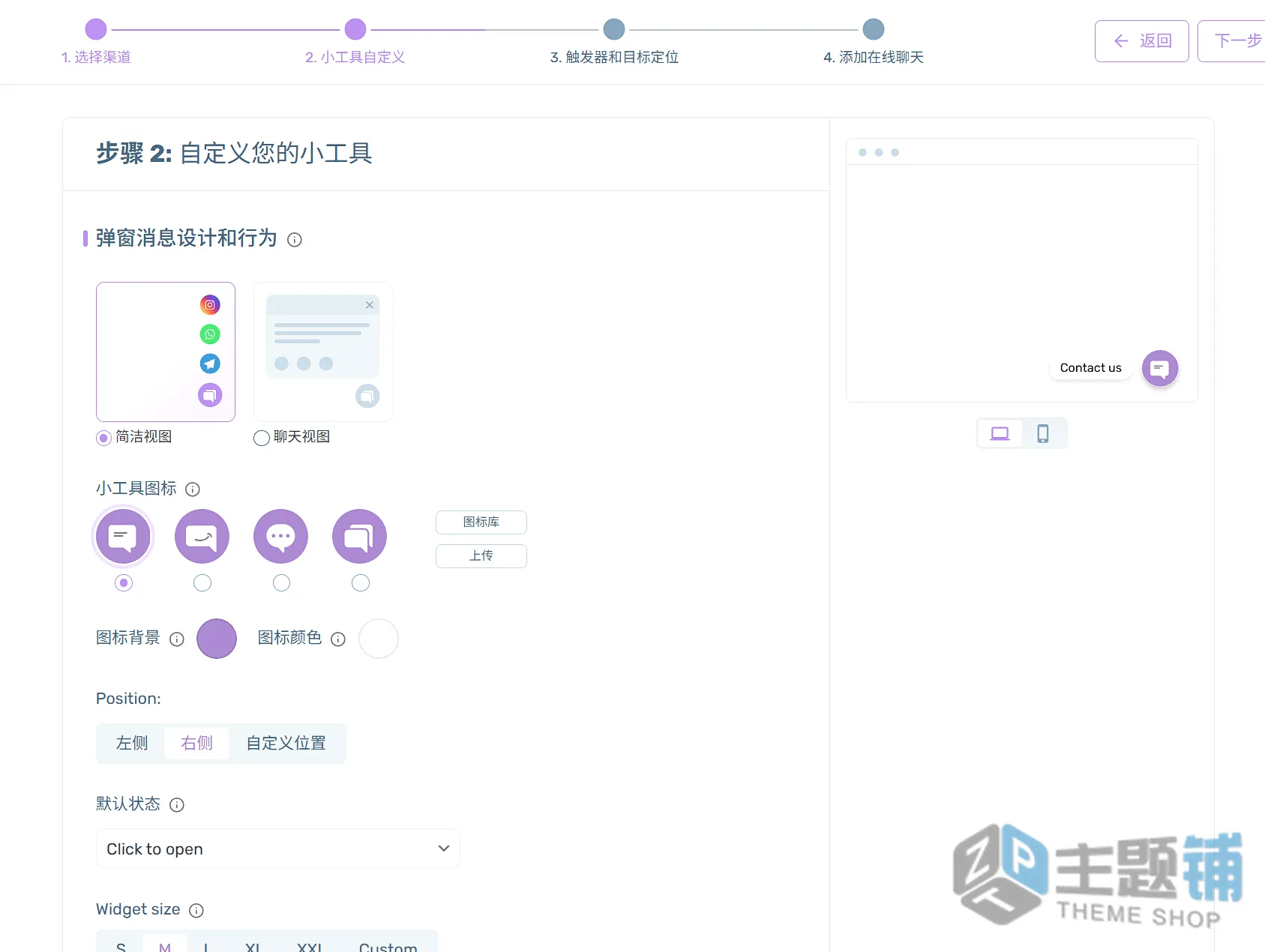The height and width of the screenshot is (952, 1265).
Task: Click the simple view thumbnail
Action: [166, 352]
